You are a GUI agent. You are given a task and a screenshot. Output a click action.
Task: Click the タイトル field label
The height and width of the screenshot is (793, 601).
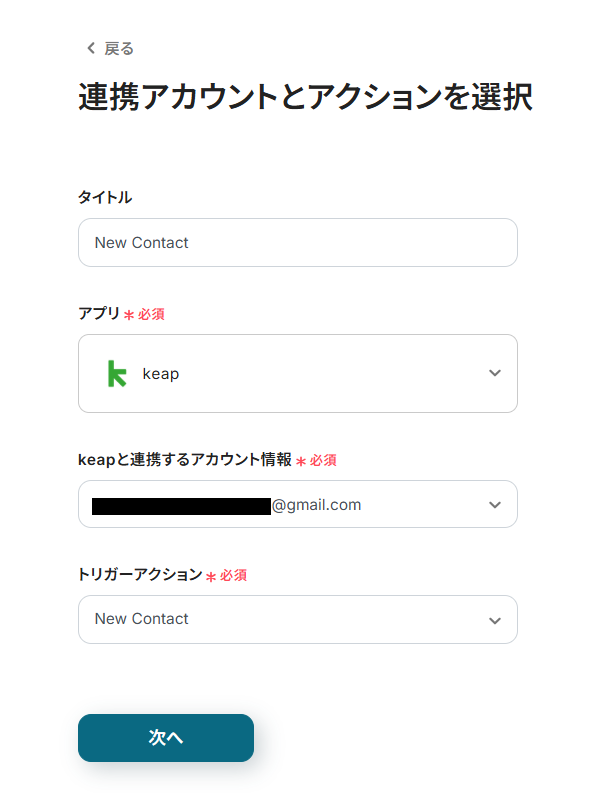coord(105,197)
